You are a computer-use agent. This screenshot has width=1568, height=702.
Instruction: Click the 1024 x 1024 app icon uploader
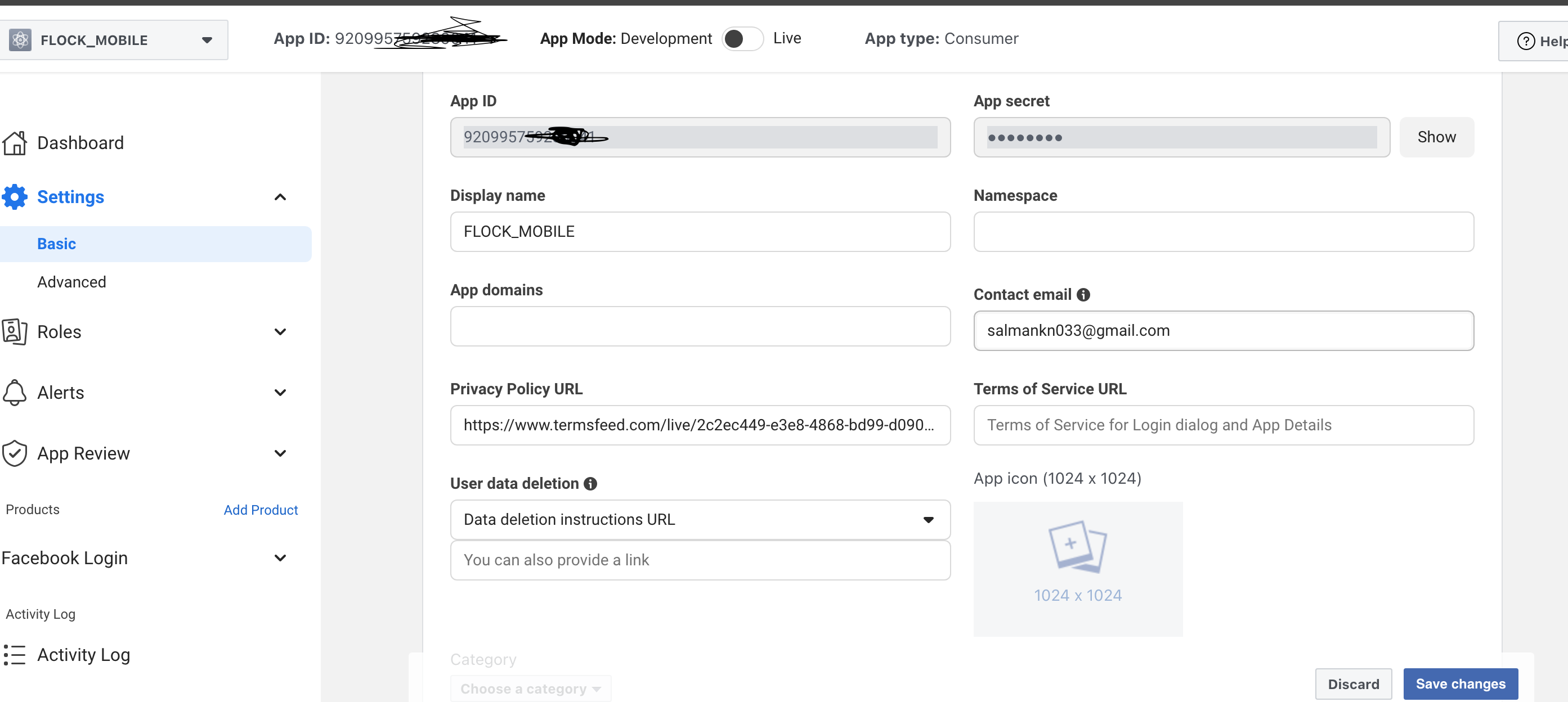(1078, 569)
